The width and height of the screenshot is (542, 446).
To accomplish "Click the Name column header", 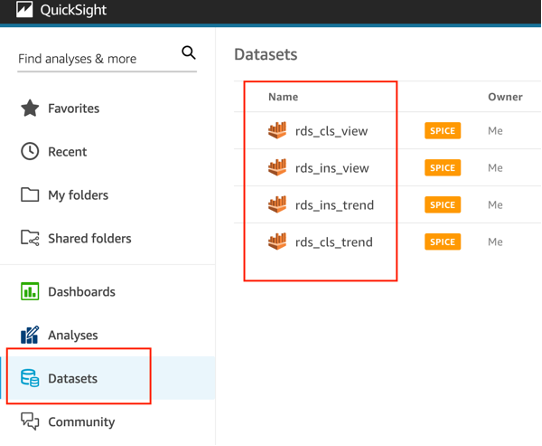I will click(x=283, y=97).
